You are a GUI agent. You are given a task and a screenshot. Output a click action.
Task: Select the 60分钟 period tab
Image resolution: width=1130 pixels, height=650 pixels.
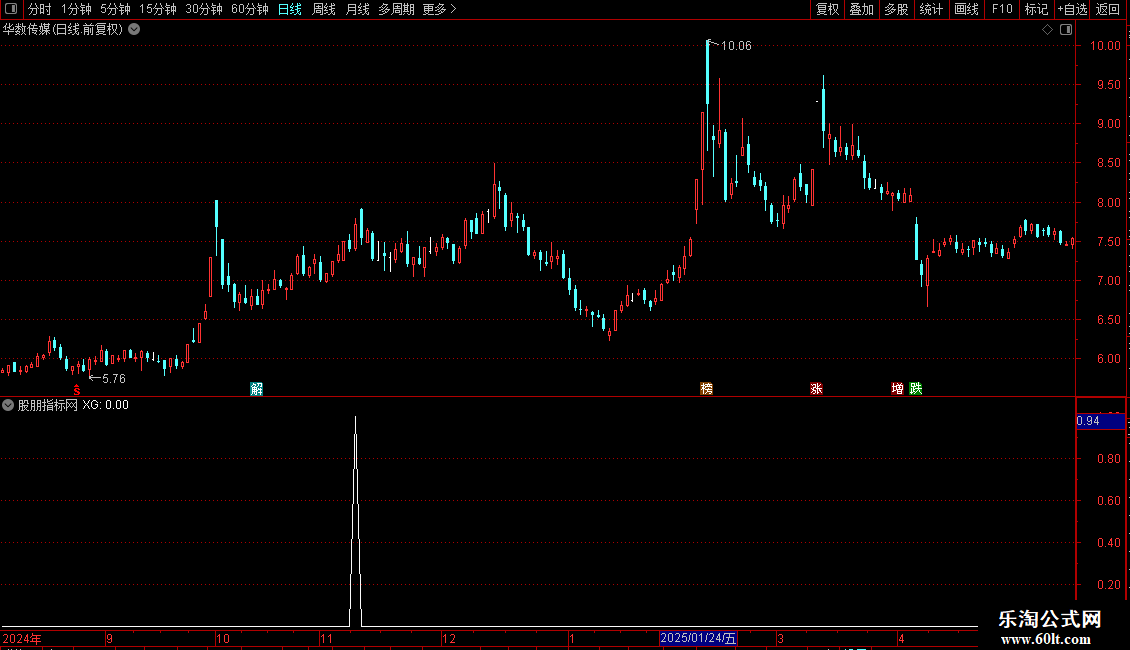pyautogui.click(x=249, y=9)
